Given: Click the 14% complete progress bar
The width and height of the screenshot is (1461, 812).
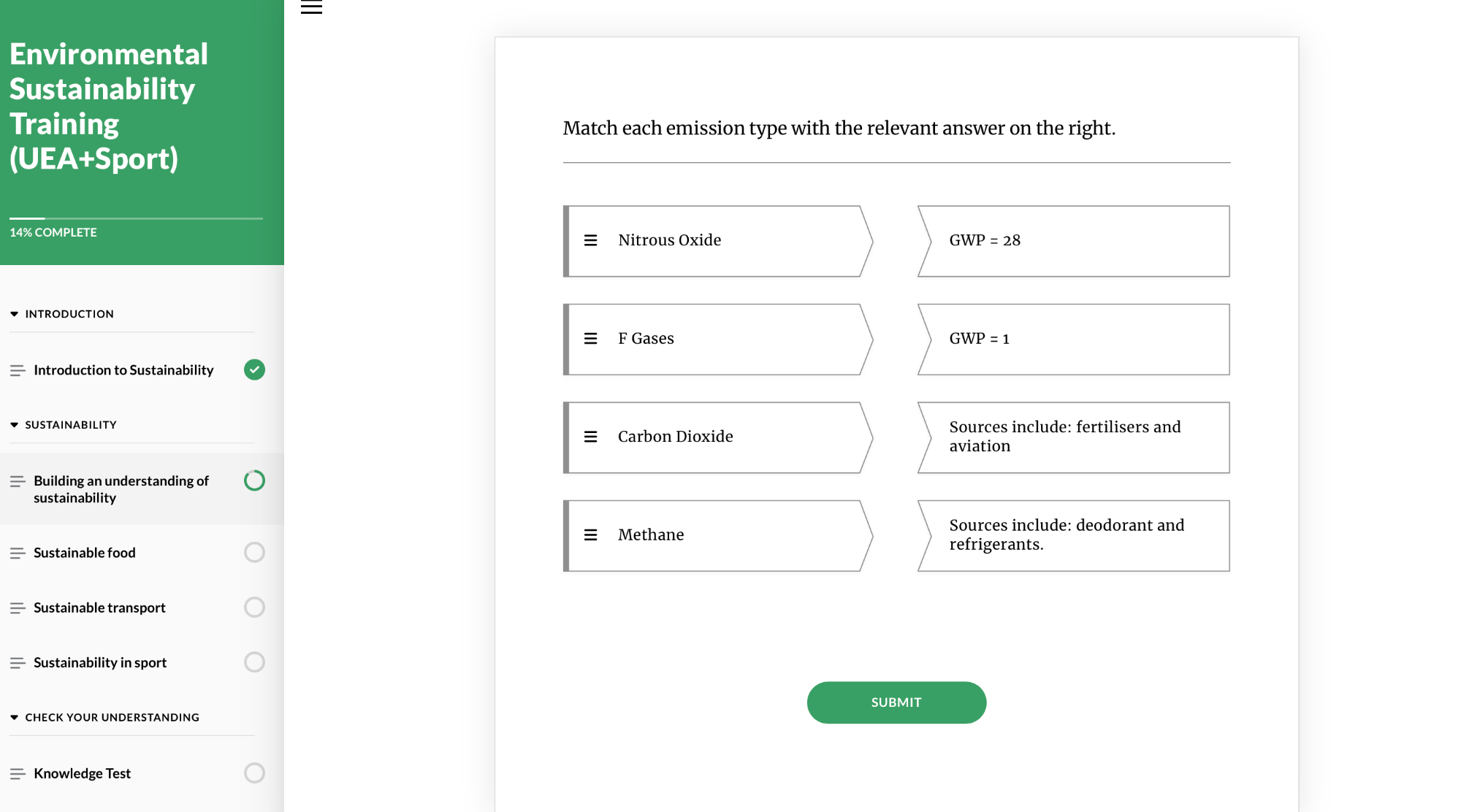Looking at the screenshot, I should pyautogui.click(x=136, y=218).
